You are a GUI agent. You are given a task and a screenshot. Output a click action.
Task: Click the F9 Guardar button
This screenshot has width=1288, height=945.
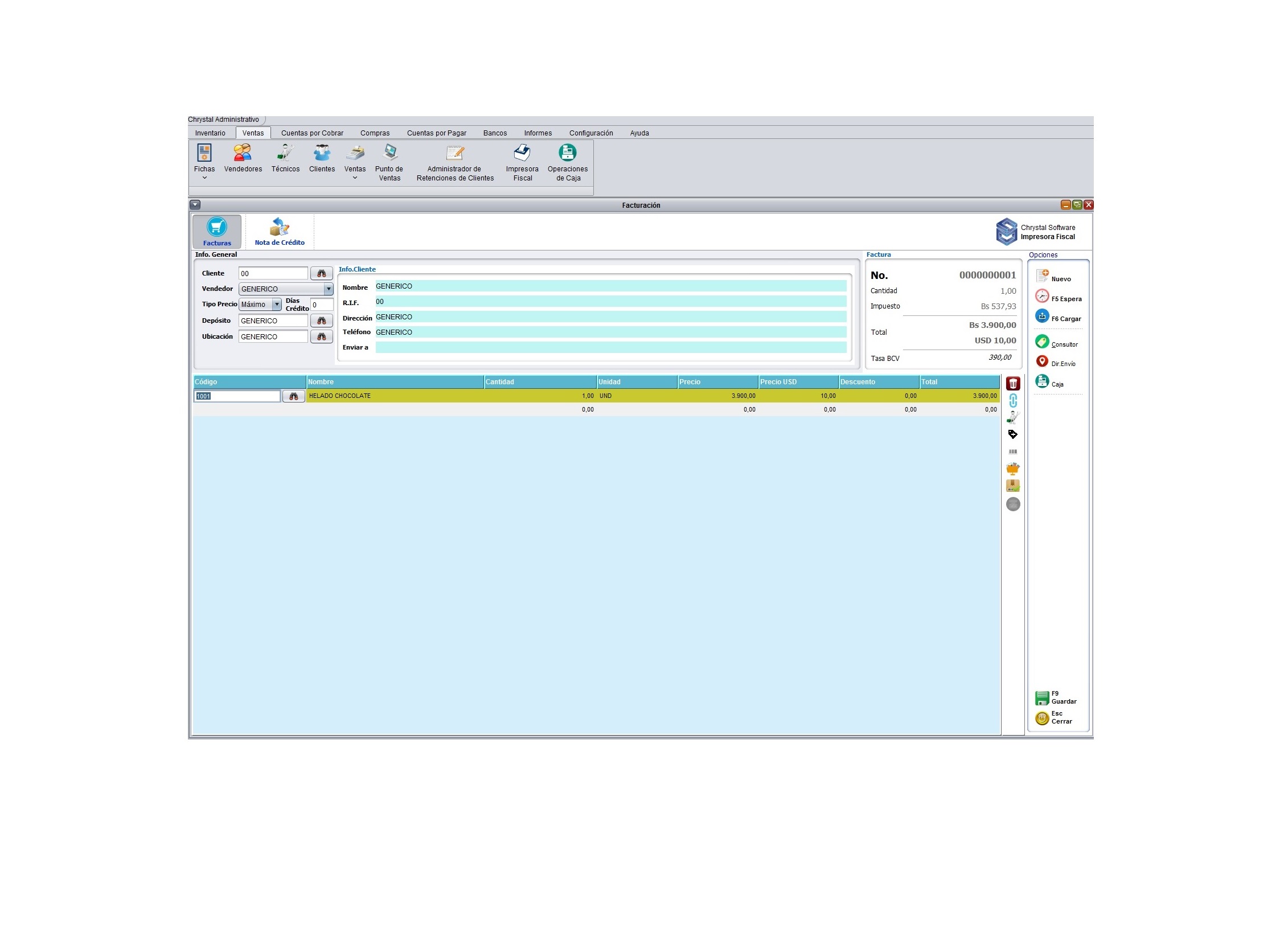click(x=1056, y=698)
